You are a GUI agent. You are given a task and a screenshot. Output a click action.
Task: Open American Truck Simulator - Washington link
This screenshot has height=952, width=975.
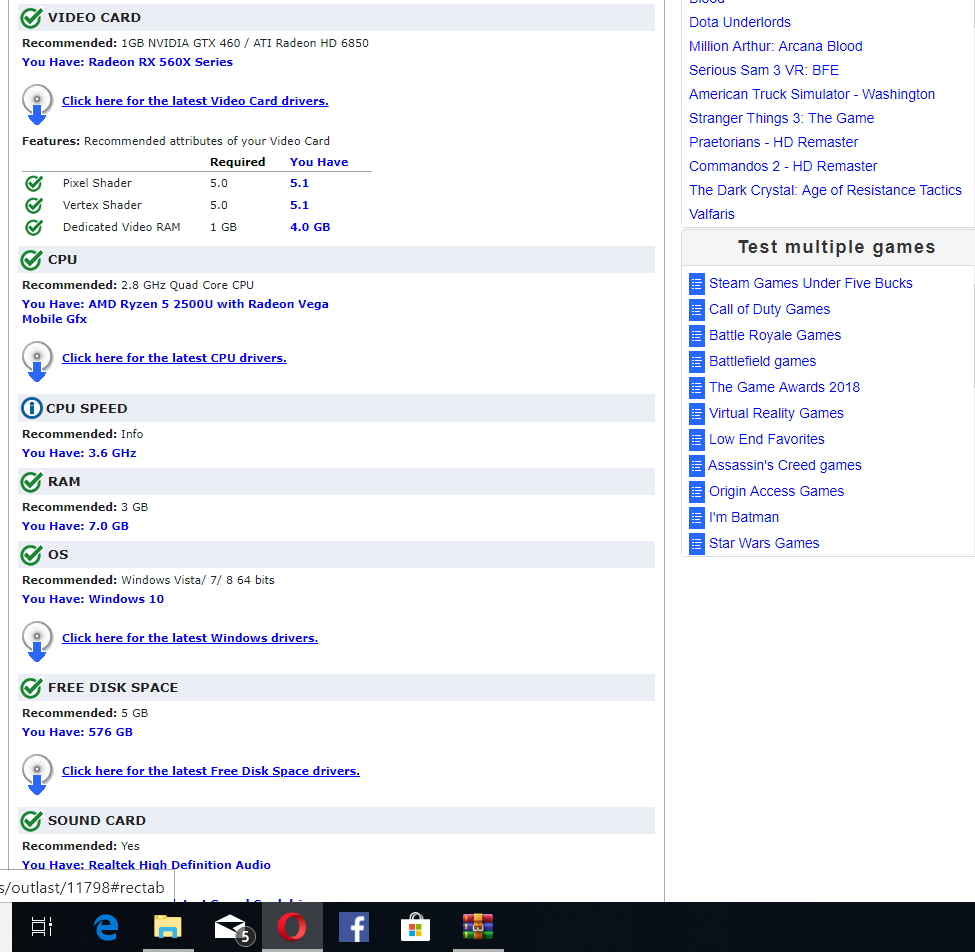pos(811,94)
